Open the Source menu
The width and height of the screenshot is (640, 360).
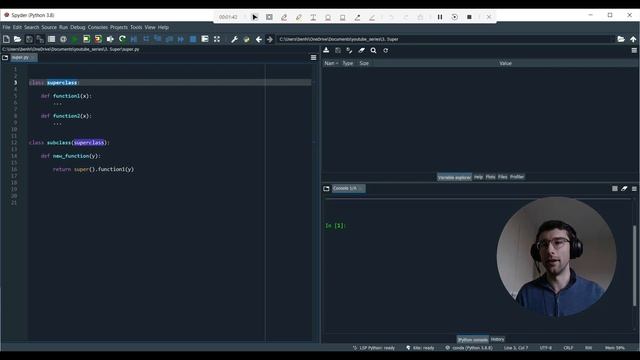click(x=49, y=27)
